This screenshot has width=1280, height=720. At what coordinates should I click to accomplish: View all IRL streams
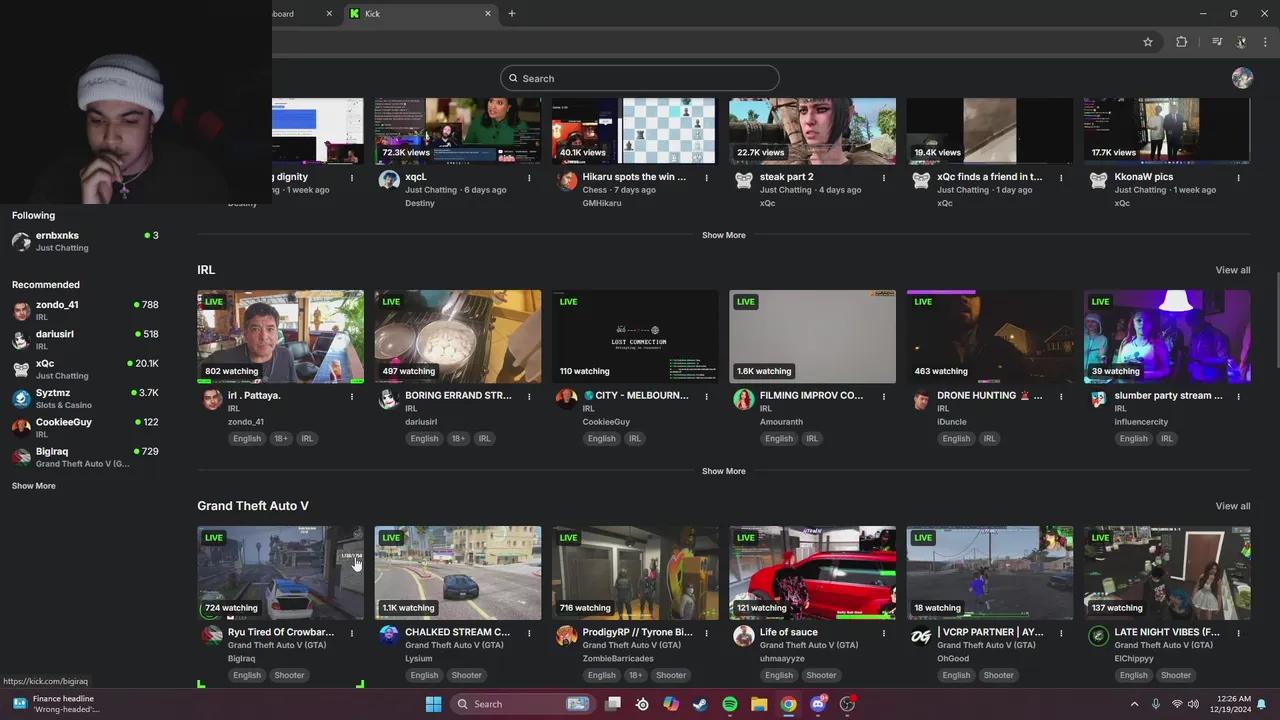click(1232, 270)
